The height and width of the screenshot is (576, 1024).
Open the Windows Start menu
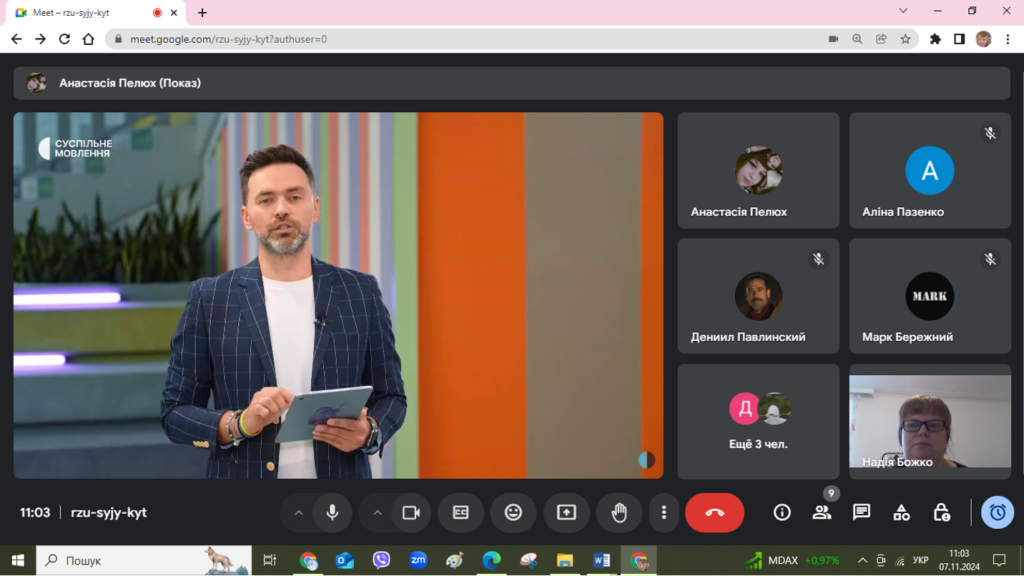click(18, 560)
